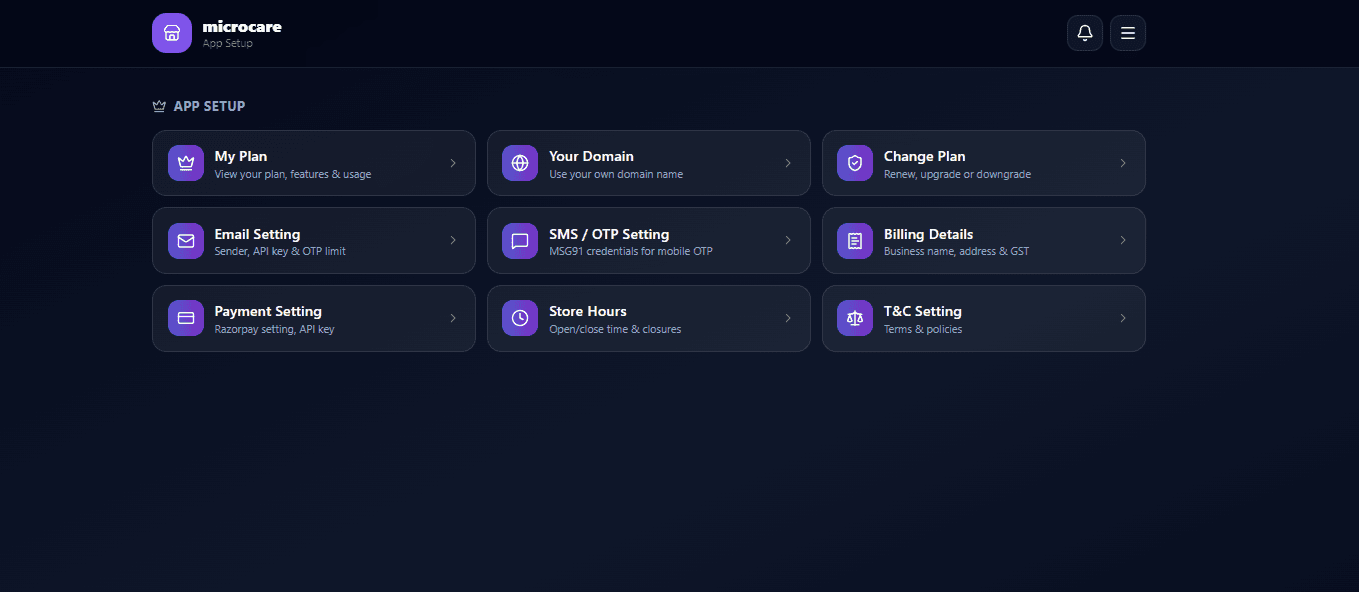Open the SMS / OTP Setting title
The image size is (1359, 592).
pyautogui.click(x=609, y=234)
